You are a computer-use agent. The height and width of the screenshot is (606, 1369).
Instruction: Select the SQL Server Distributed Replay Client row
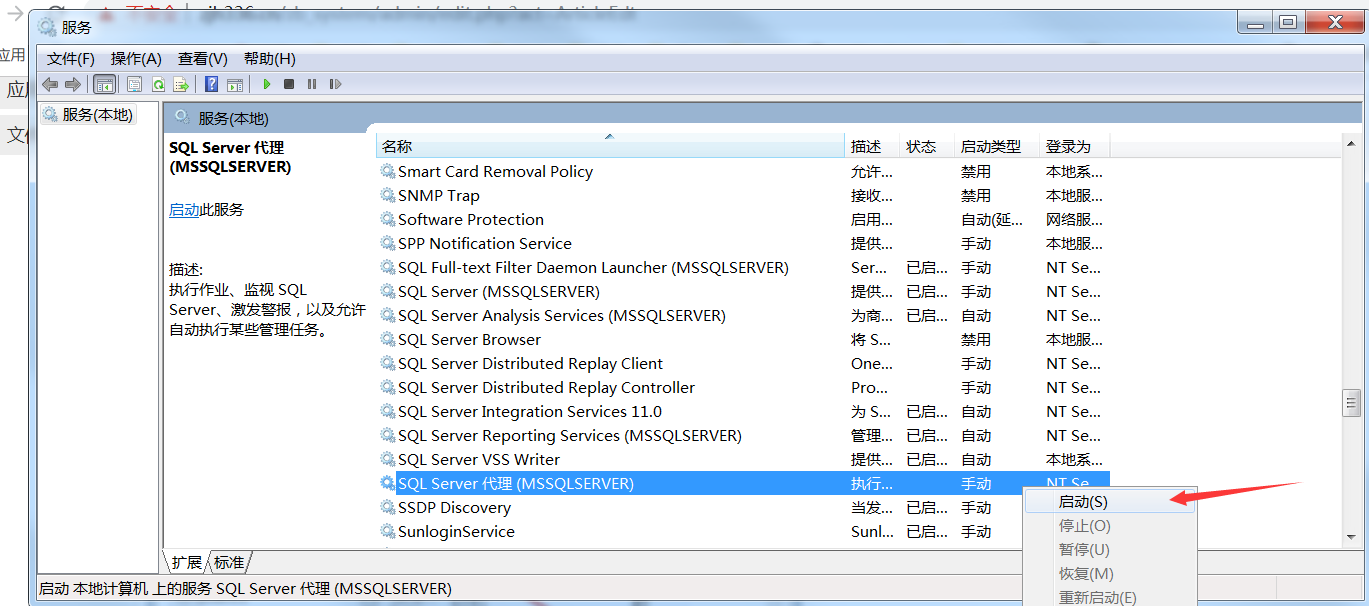(x=743, y=364)
